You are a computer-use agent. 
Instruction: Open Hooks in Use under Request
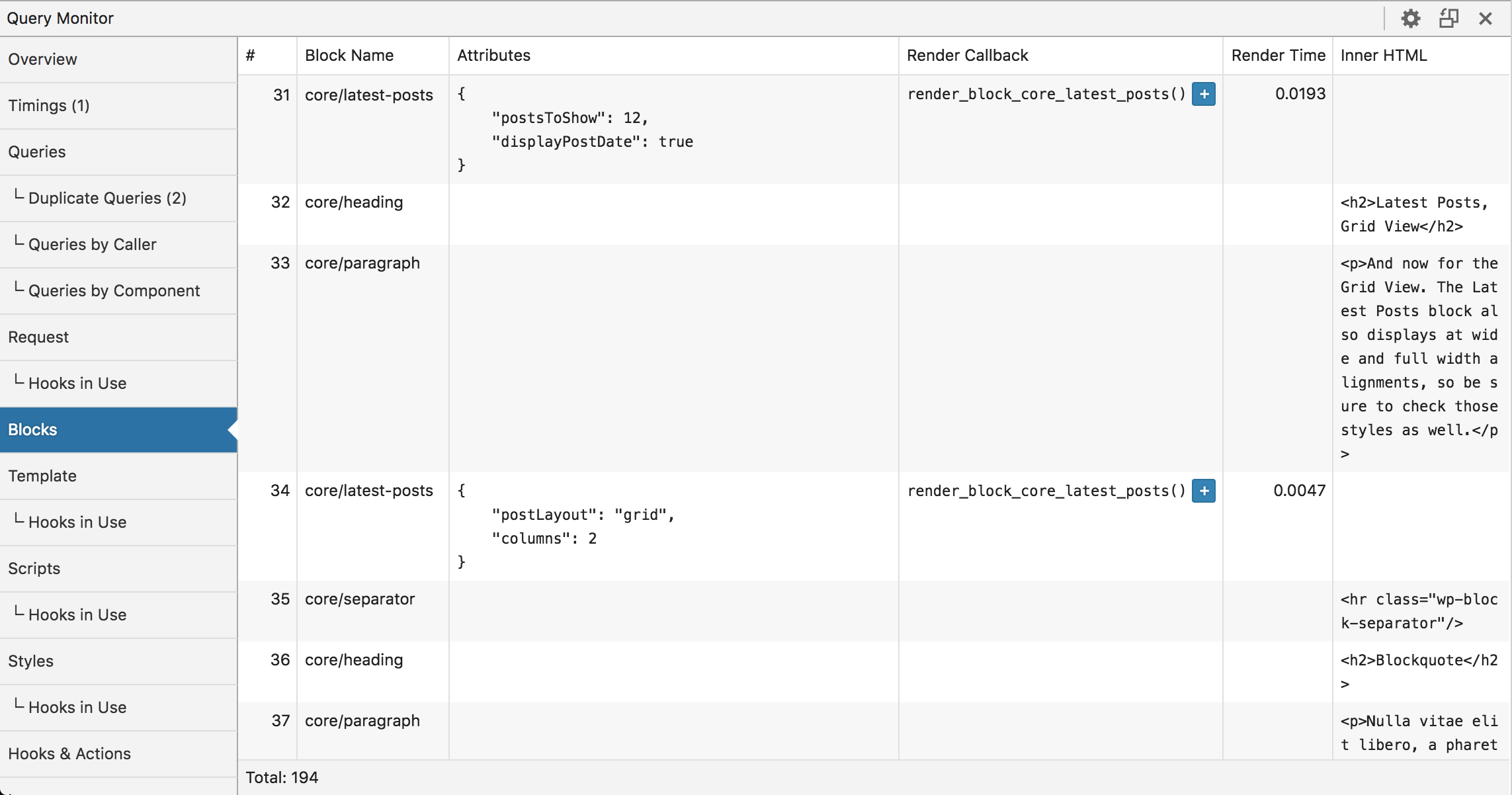pyautogui.click(x=118, y=384)
